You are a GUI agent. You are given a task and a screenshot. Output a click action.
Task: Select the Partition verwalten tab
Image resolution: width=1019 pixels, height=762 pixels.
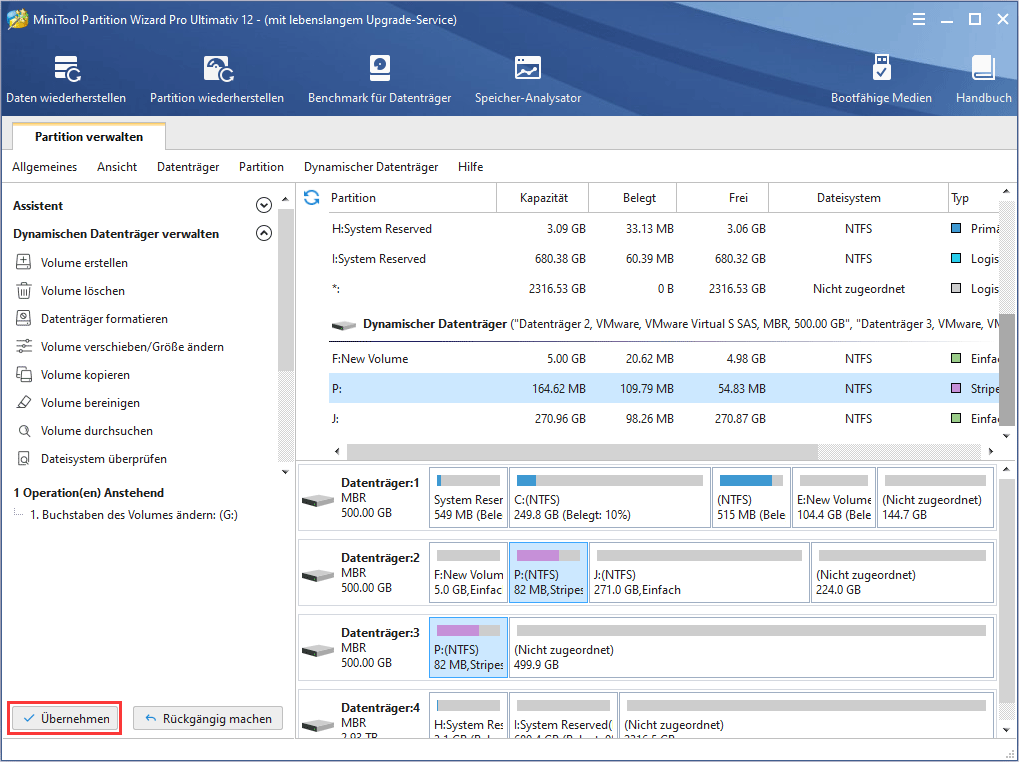pyautogui.click(x=89, y=136)
